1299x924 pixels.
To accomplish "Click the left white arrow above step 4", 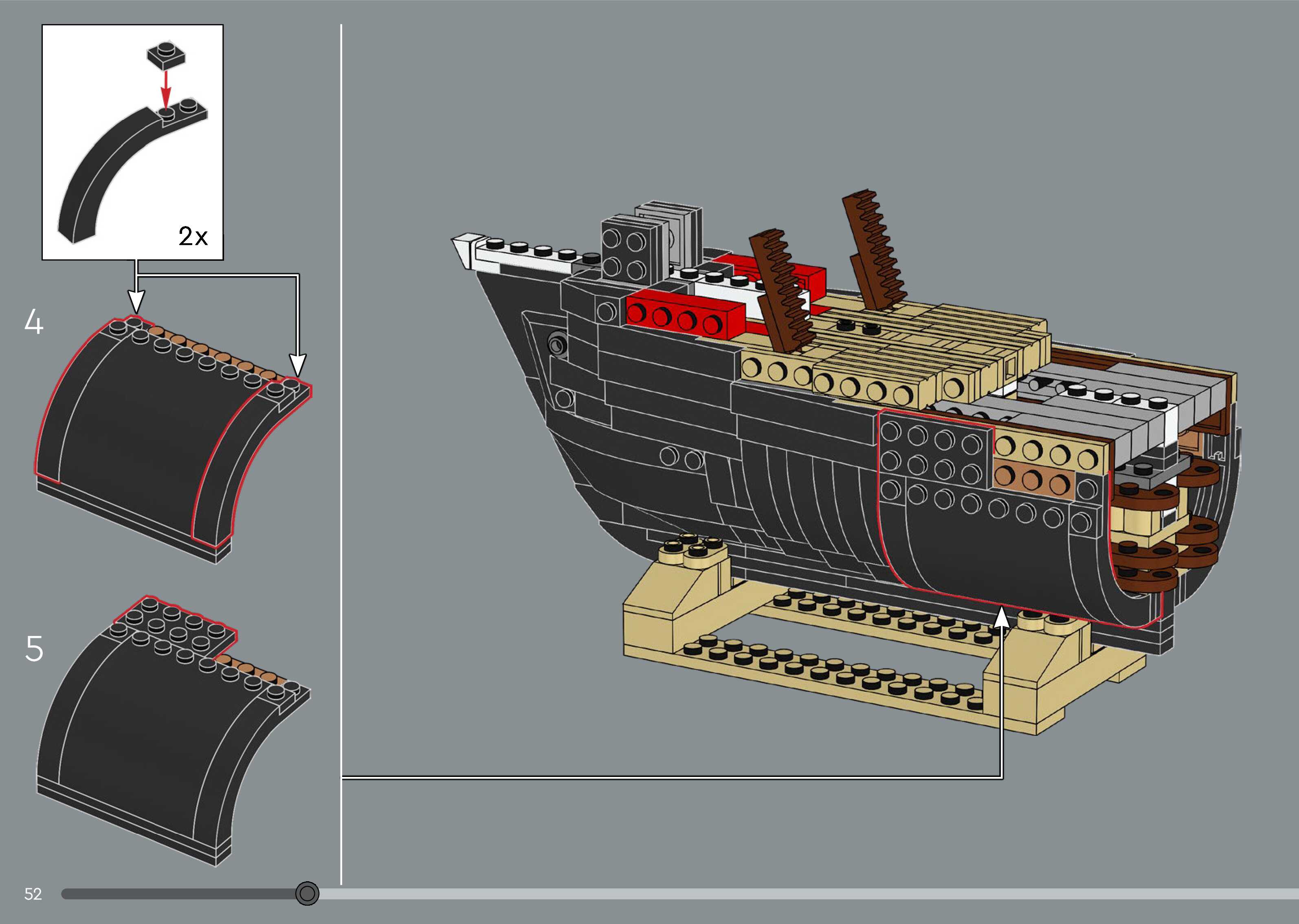I will (x=136, y=299).
